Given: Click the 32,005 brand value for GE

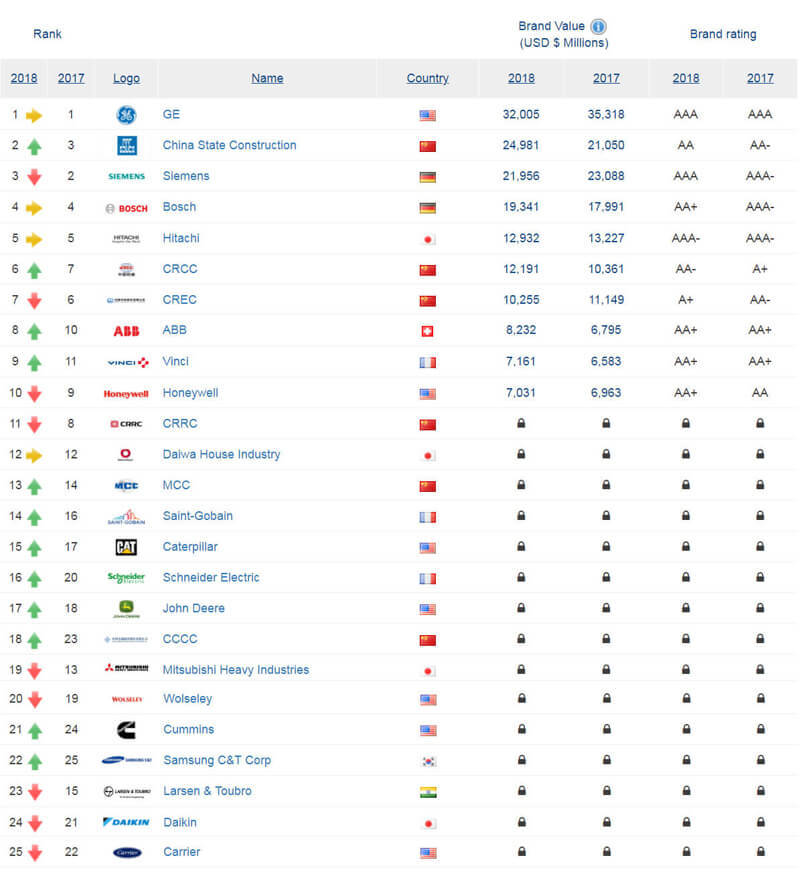Looking at the screenshot, I should (521, 114).
